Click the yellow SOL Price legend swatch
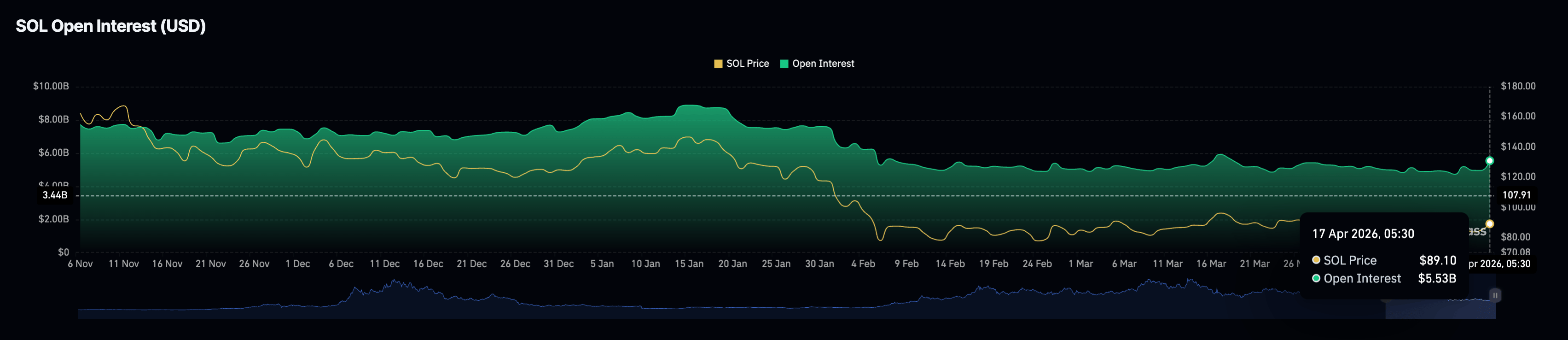This screenshot has height=340, width=1568. [x=718, y=64]
